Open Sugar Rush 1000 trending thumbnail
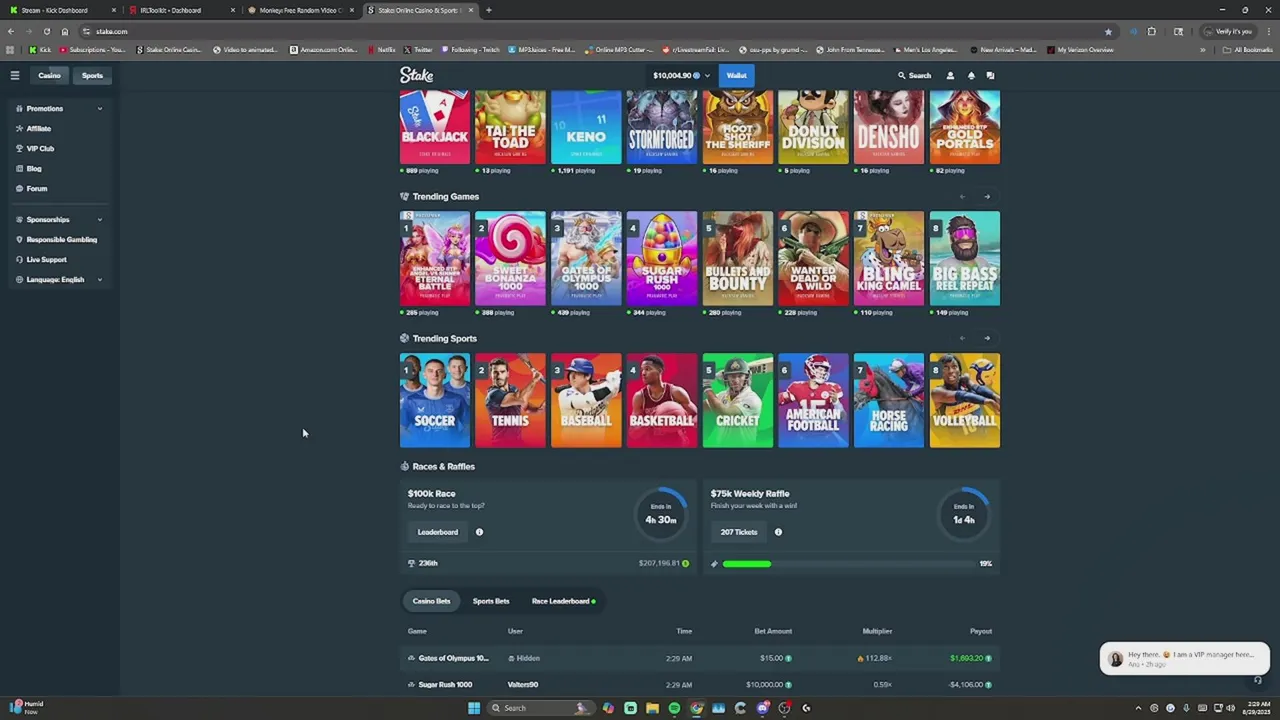 tap(662, 258)
